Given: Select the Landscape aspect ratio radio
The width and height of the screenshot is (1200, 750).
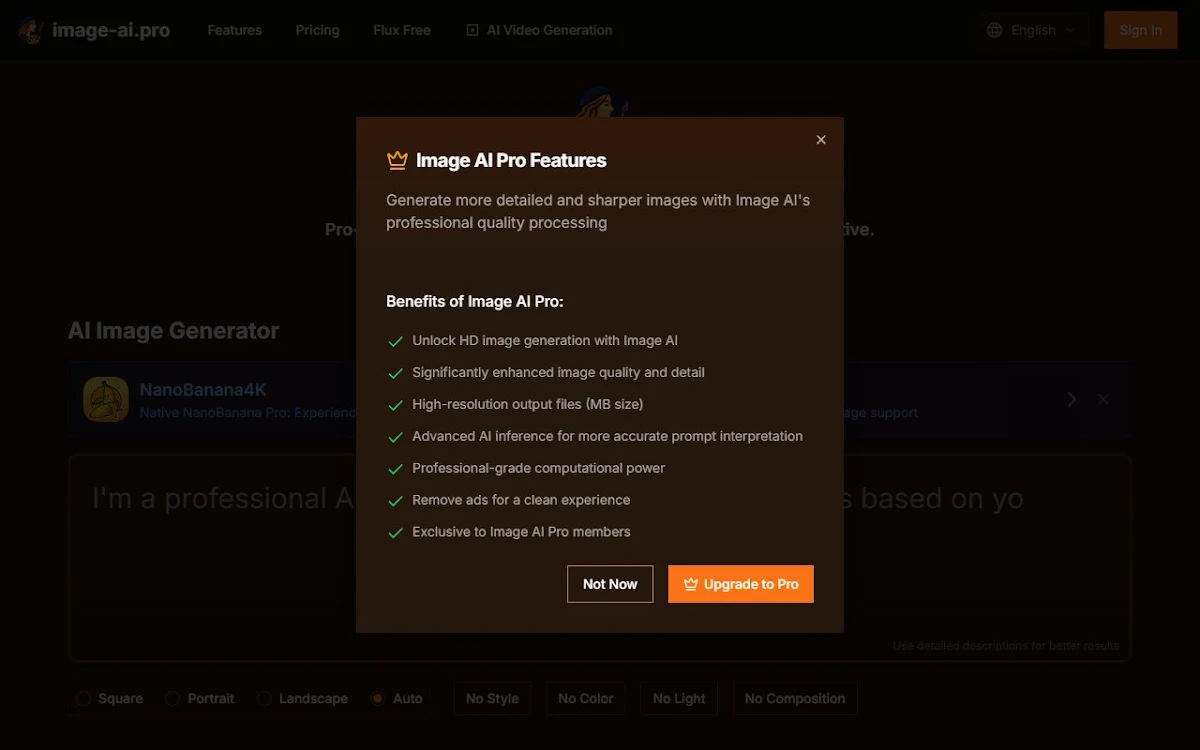Looking at the screenshot, I should (x=264, y=699).
